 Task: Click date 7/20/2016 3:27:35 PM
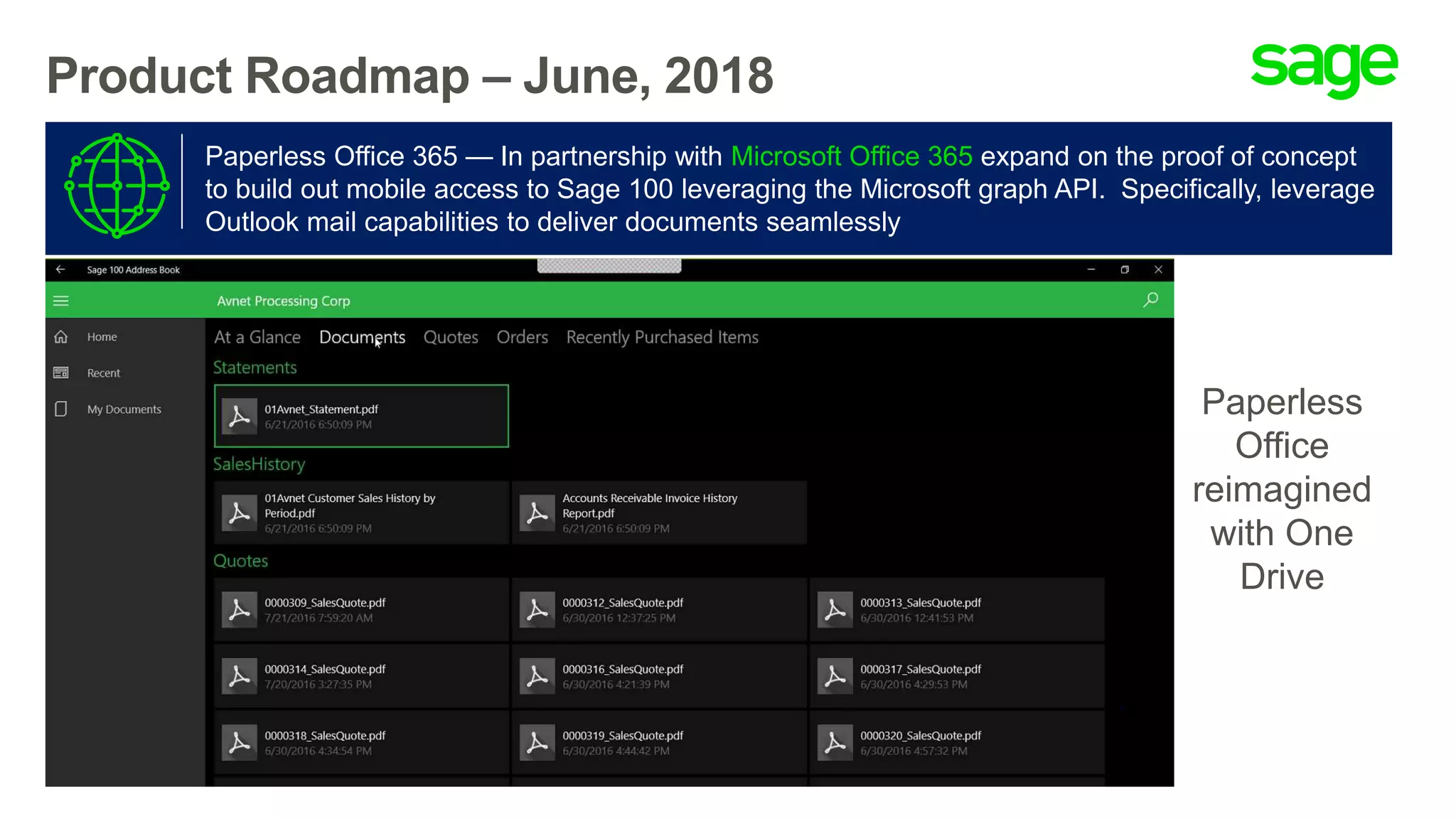tap(318, 685)
